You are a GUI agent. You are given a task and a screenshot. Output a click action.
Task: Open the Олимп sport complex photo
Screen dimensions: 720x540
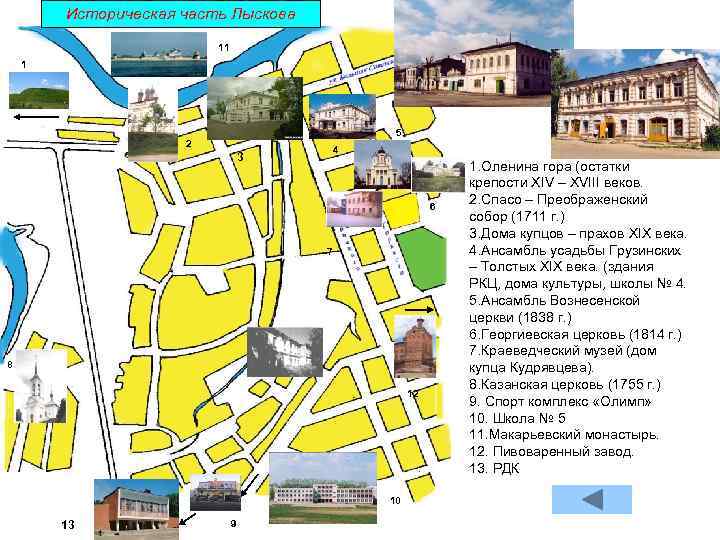point(215,493)
